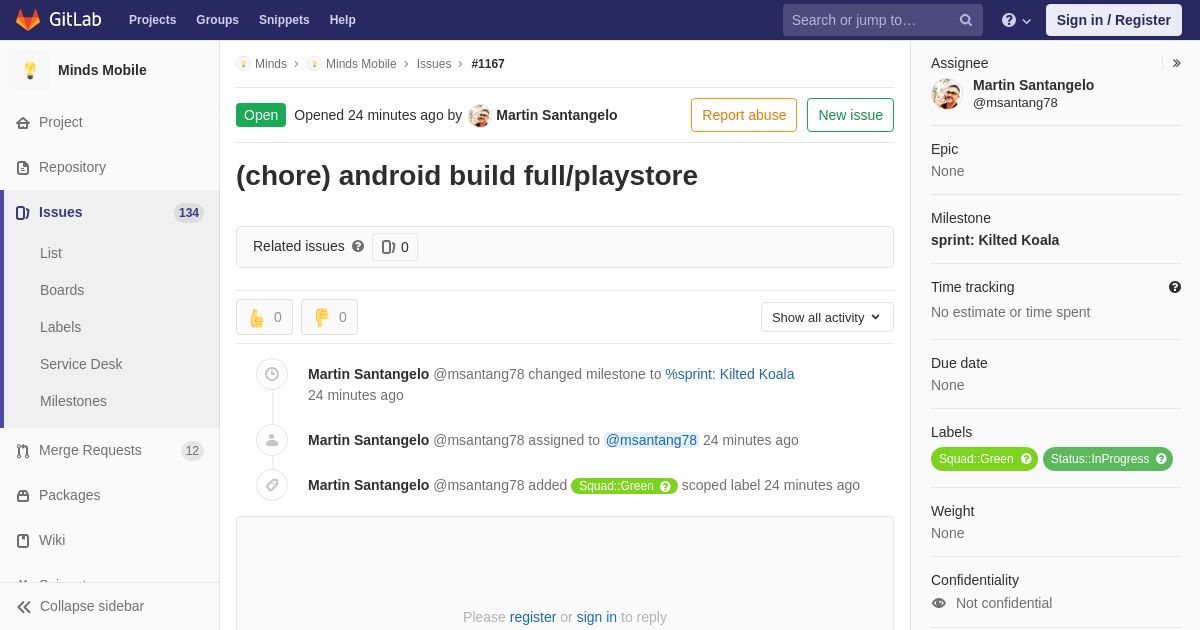
Task: Click the thumbs up reaction
Action: point(264,317)
